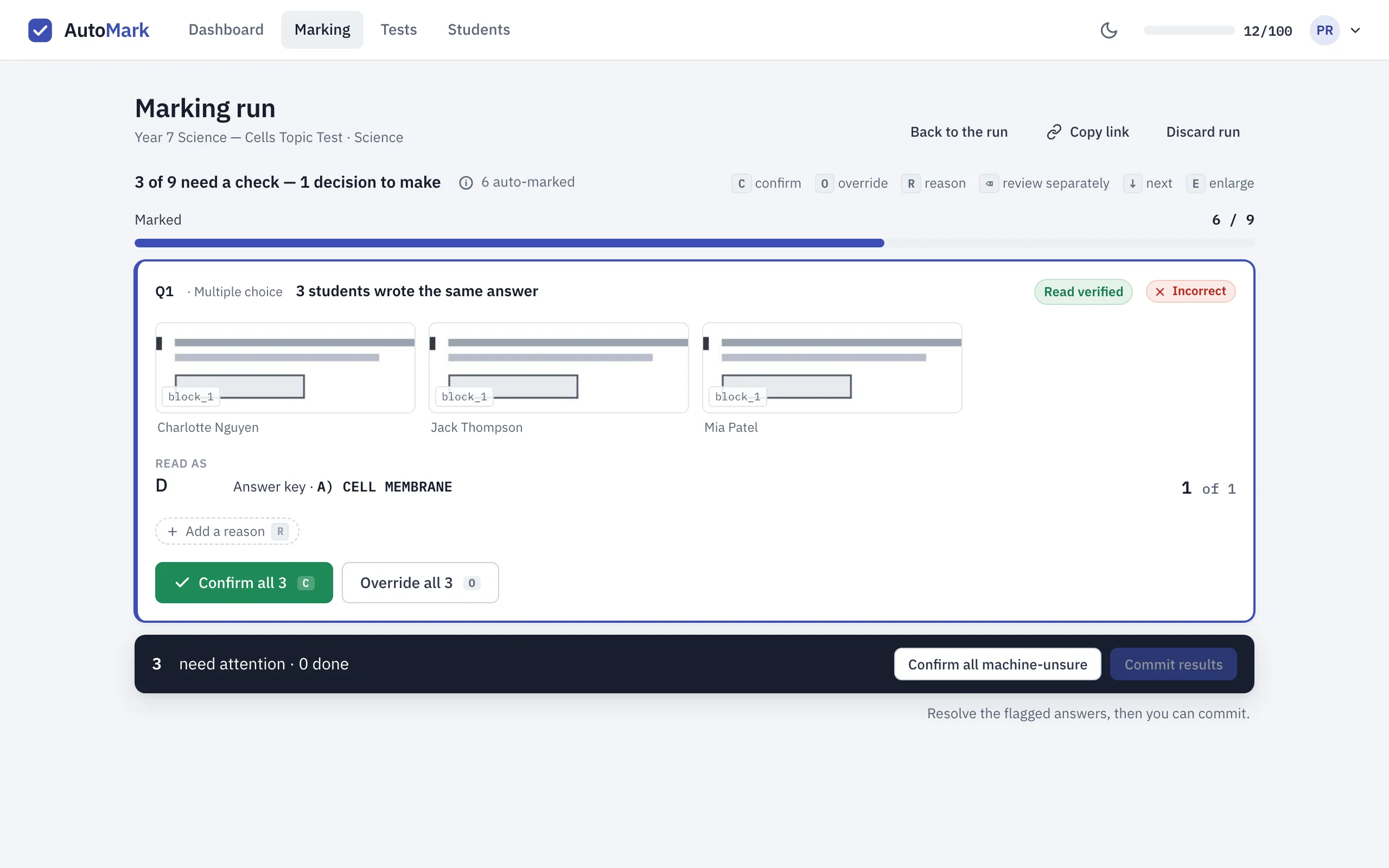1389x868 pixels.
Task: Click the Copy link label
Action: tap(1099, 132)
